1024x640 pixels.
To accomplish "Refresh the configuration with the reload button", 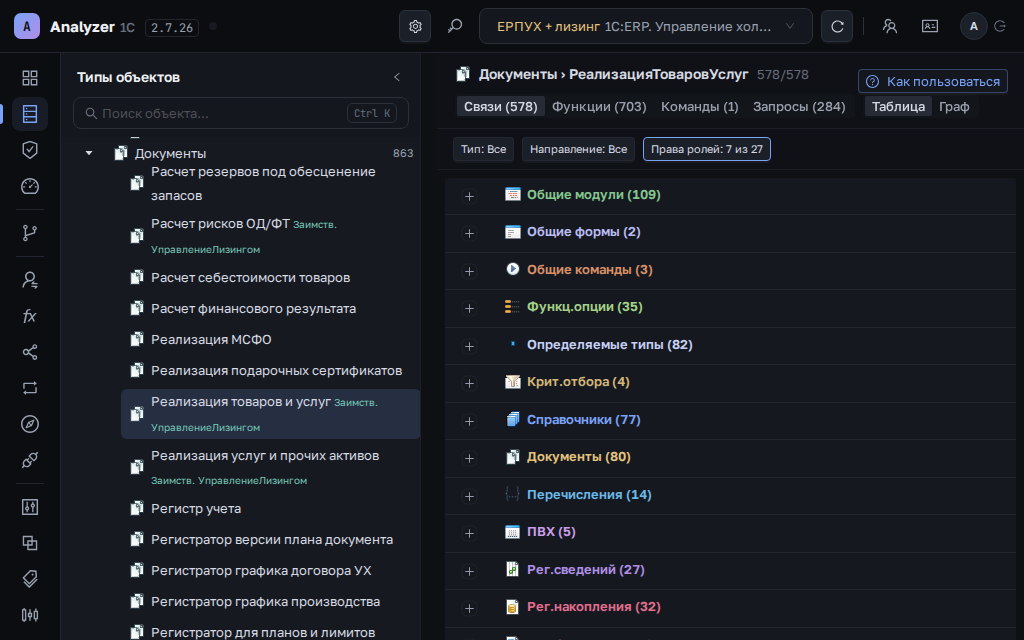I will click(837, 26).
